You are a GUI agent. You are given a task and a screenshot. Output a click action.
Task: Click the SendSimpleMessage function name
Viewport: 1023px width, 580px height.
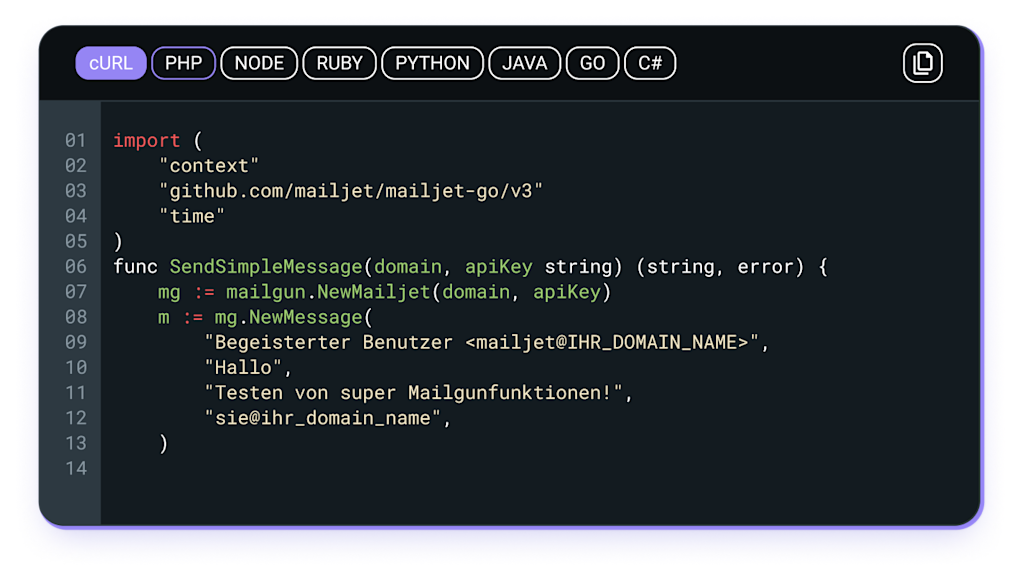click(265, 267)
